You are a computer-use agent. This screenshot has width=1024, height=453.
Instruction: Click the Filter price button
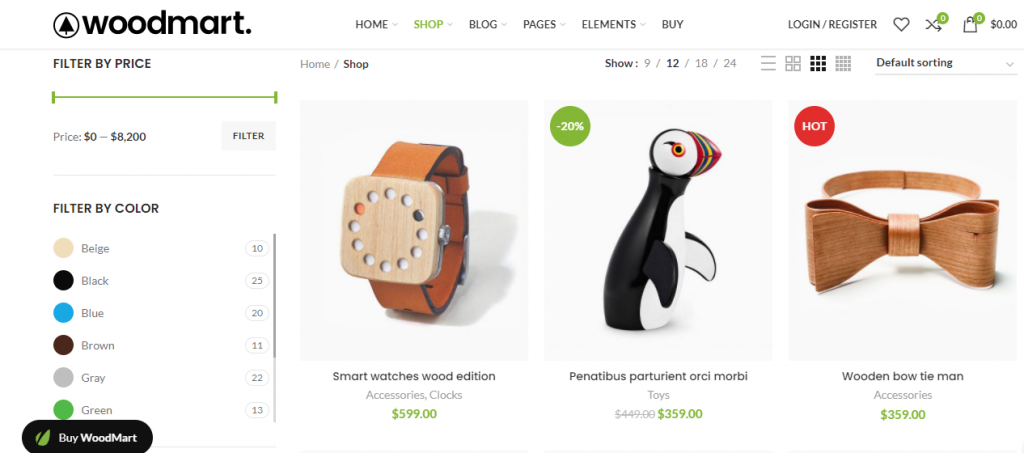coord(248,136)
